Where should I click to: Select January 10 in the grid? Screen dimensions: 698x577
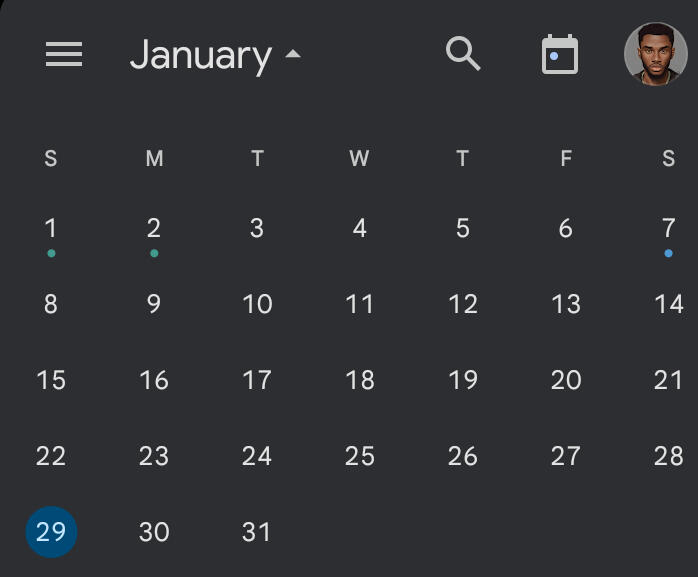coord(257,304)
